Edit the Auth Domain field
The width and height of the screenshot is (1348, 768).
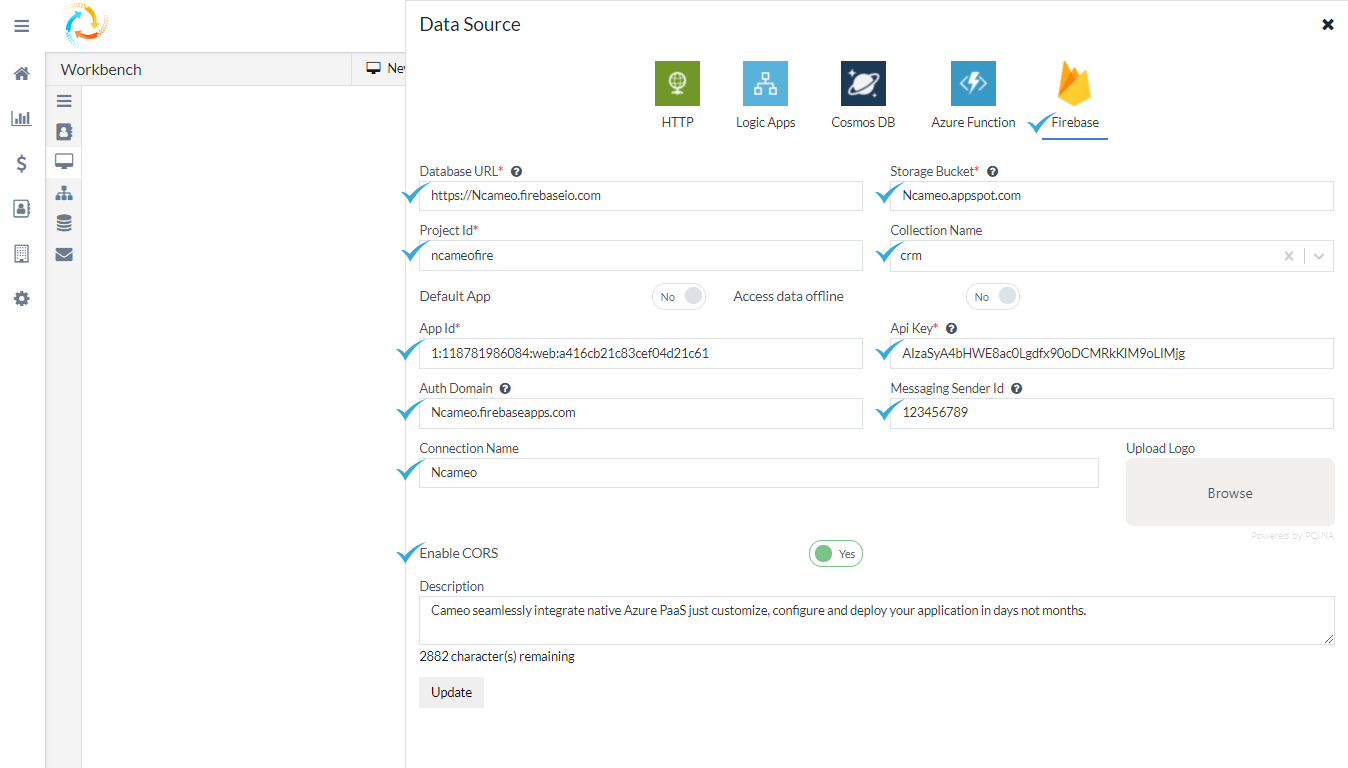click(641, 413)
